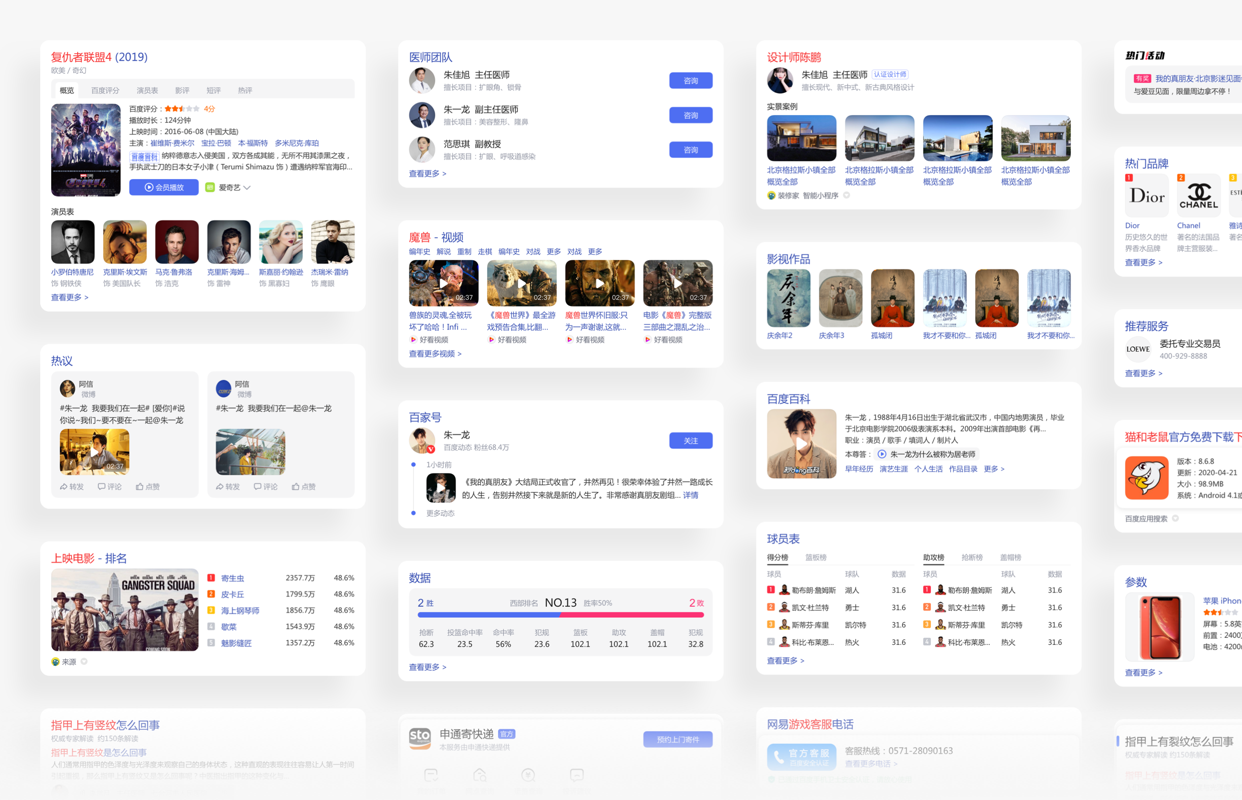Click the 认证设计师 badge
The image size is (1242, 800).
(x=890, y=75)
